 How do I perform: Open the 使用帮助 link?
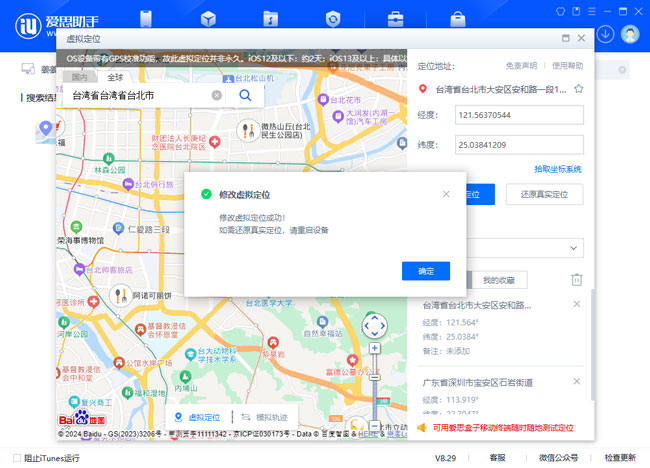click(568, 65)
